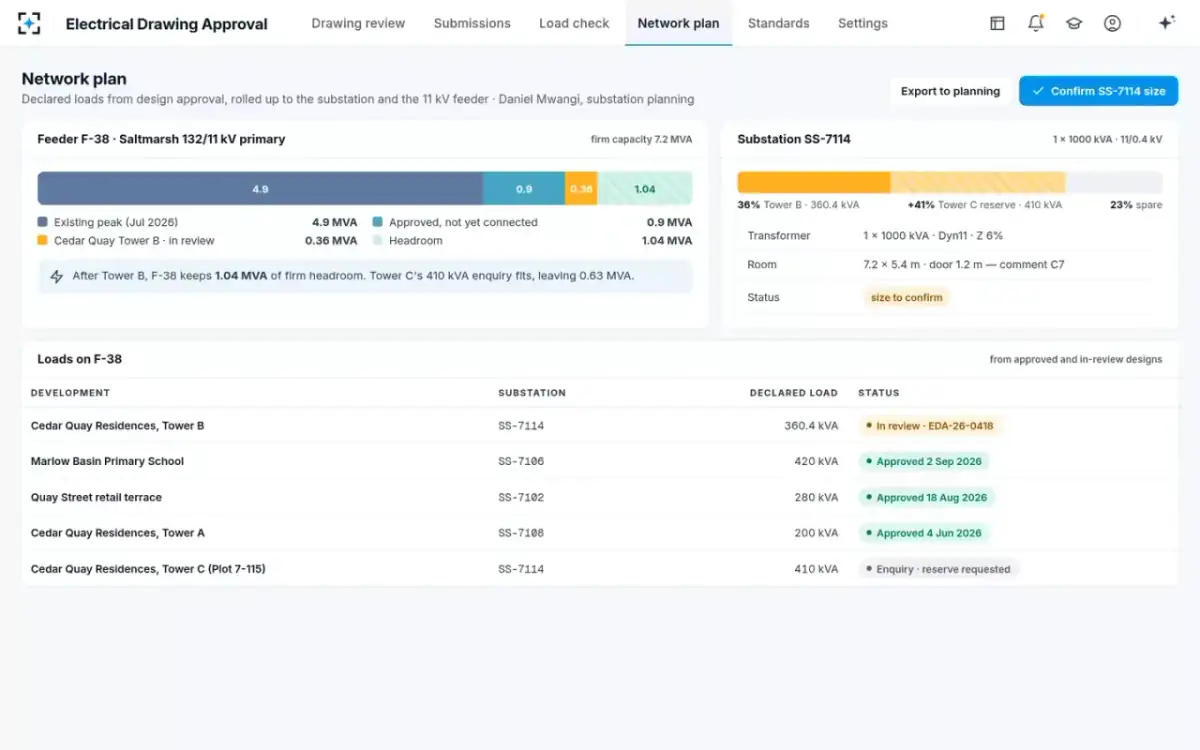Switch to the Drawing review tab
The image size is (1200, 750).
[358, 23]
